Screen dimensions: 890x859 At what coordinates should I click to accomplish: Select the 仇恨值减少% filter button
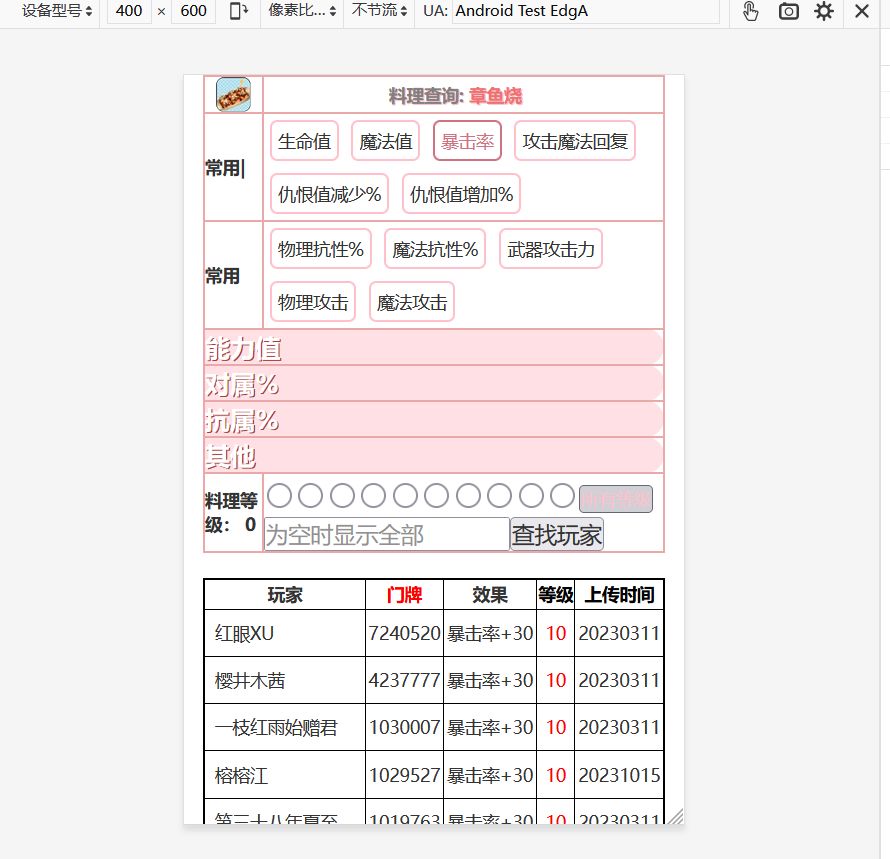click(329, 194)
